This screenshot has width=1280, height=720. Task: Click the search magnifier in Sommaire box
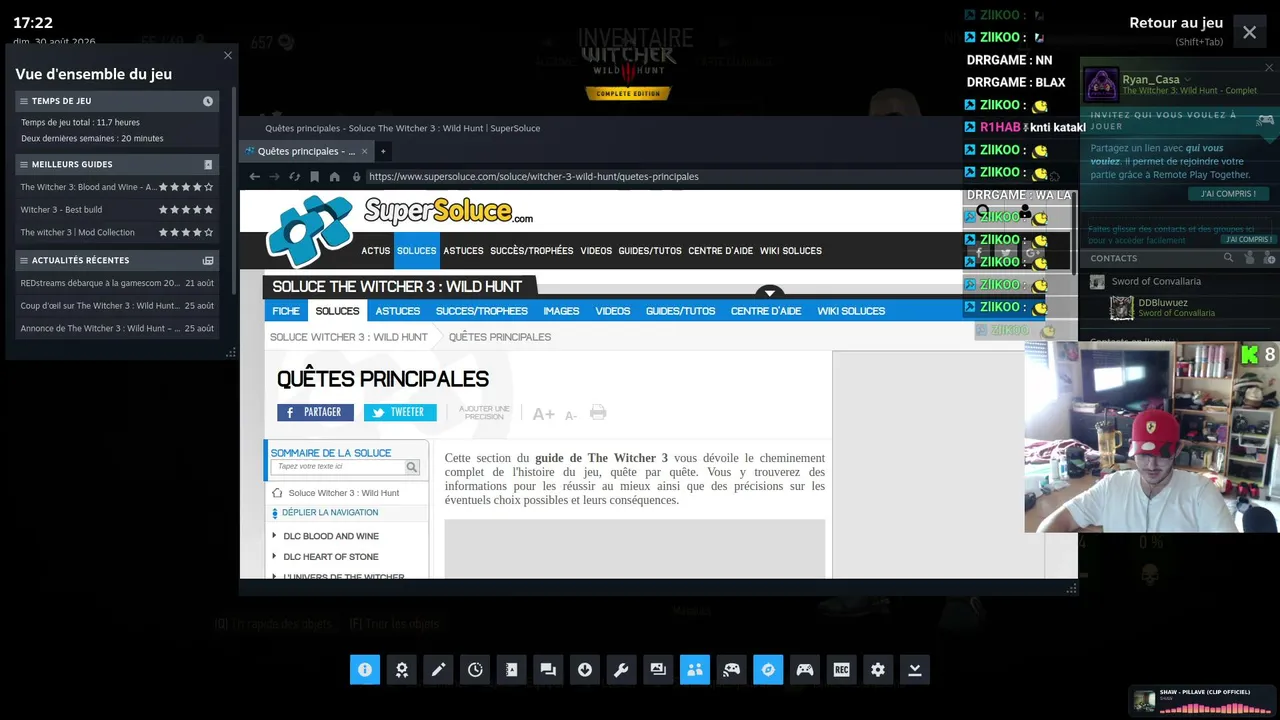coord(411,467)
